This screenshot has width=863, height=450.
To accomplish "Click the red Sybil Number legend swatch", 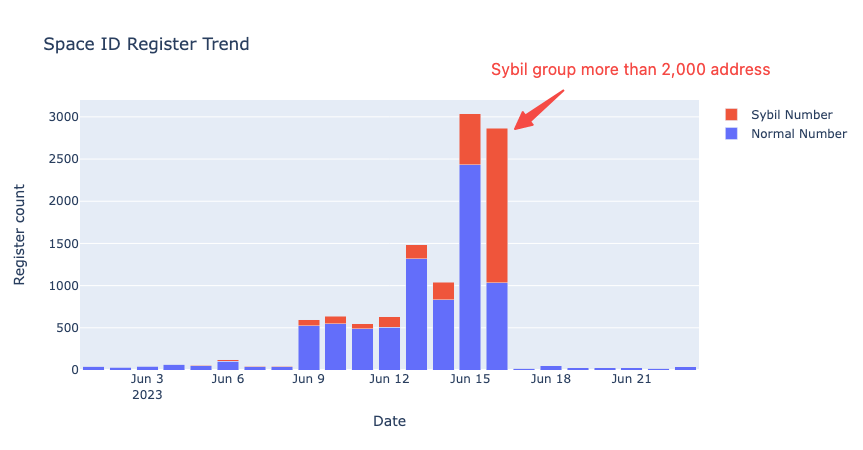I will tap(731, 114).
